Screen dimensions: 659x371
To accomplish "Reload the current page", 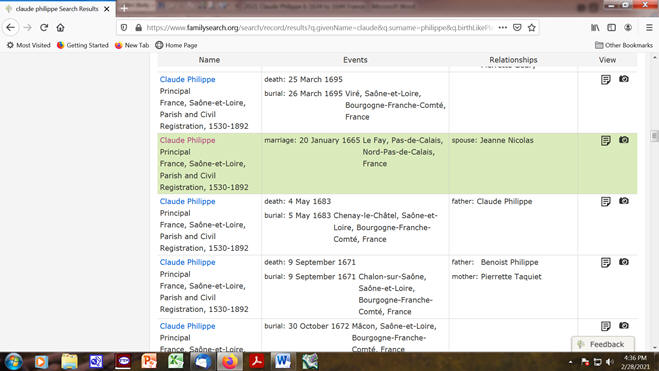I will [44, 28].
